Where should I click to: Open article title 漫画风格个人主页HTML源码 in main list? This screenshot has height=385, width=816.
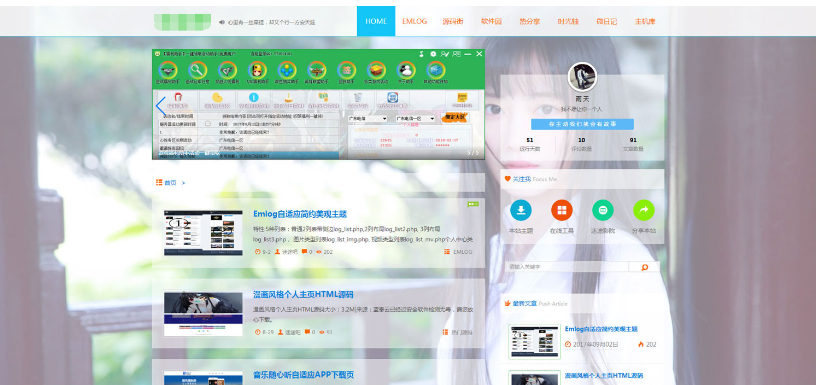click(303, 294)
